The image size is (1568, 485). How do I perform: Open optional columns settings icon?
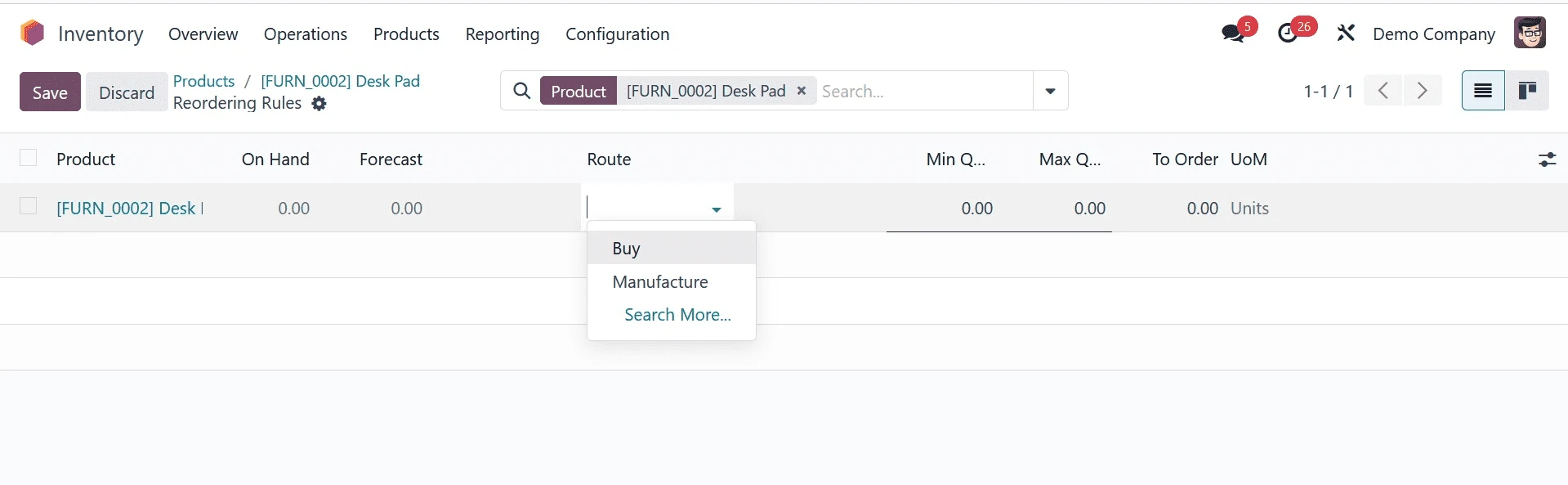click(1547, 159)
